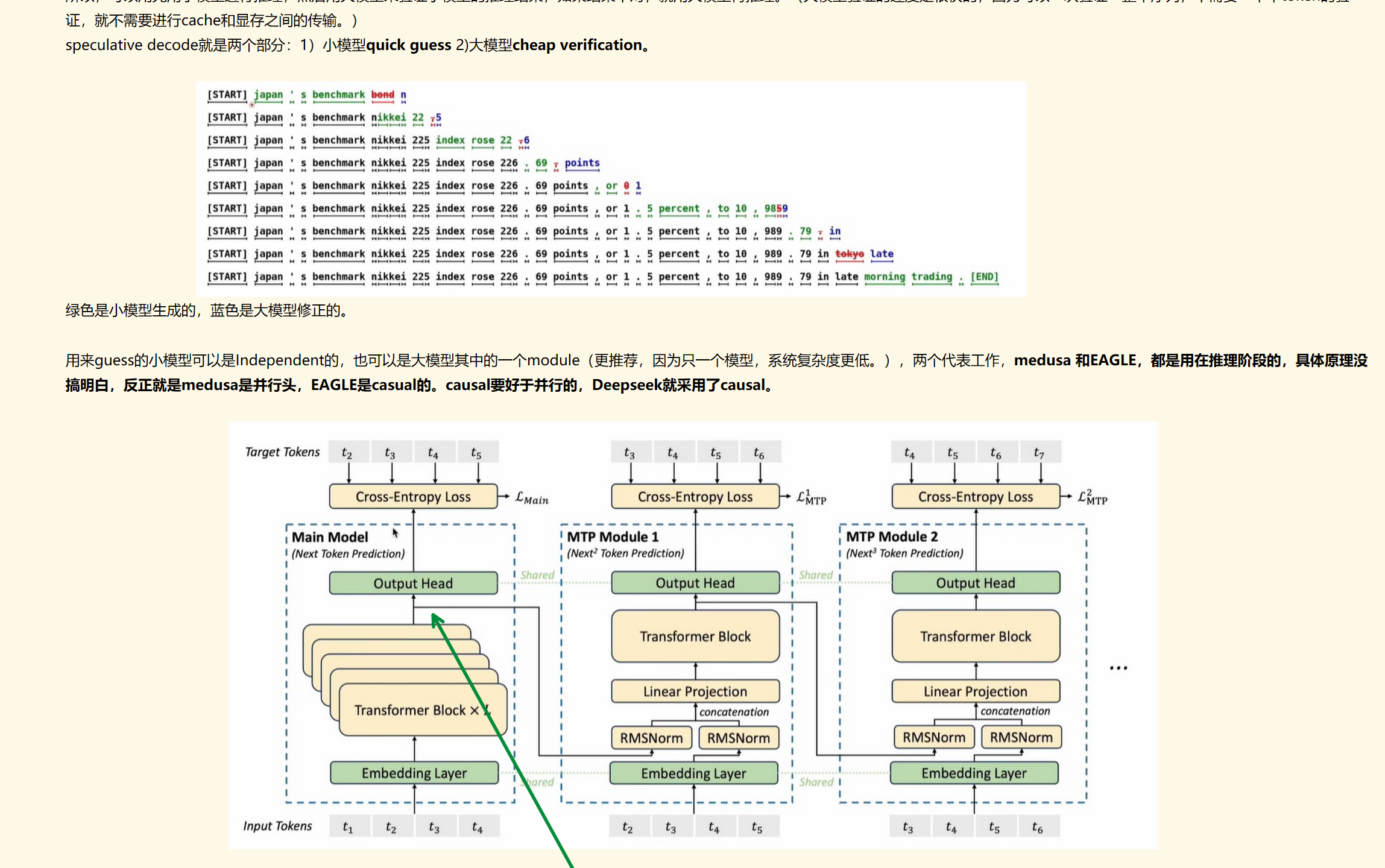
Task: Click the [END] token in last row
Action: point(984,277)
